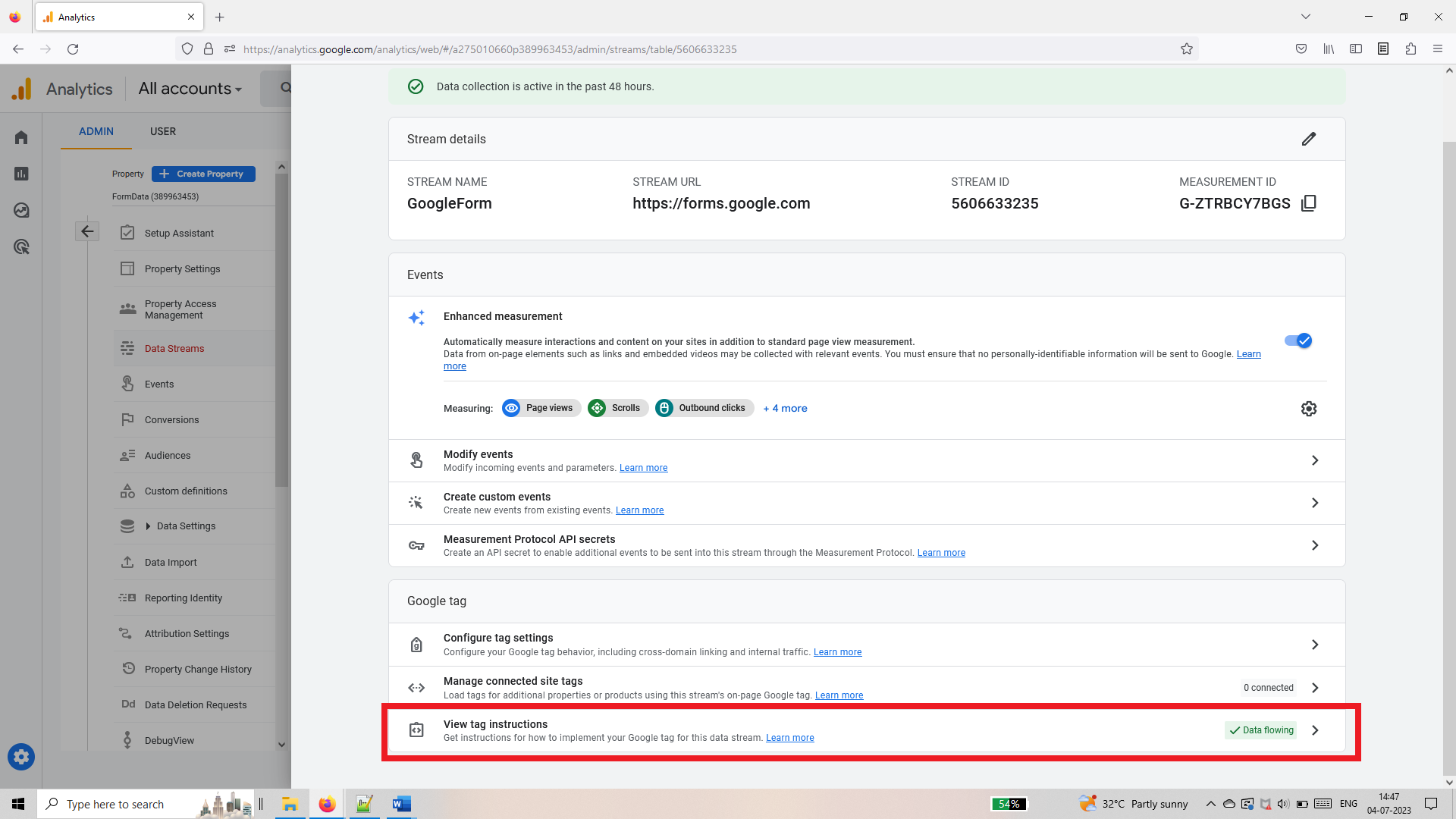The height and width of the screenshot is (819, 1456).
Task: Click the back arrow button in the admin panel
Action: [87, 231]
